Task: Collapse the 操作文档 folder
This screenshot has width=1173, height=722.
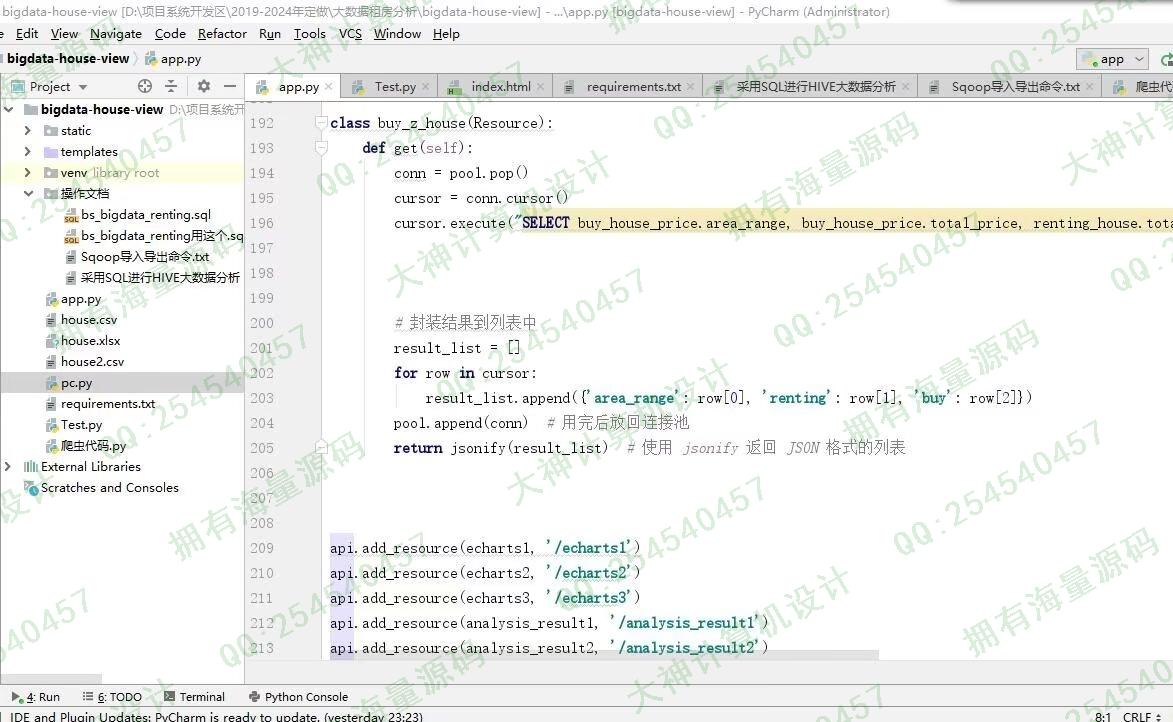Action: click(28, 193)
